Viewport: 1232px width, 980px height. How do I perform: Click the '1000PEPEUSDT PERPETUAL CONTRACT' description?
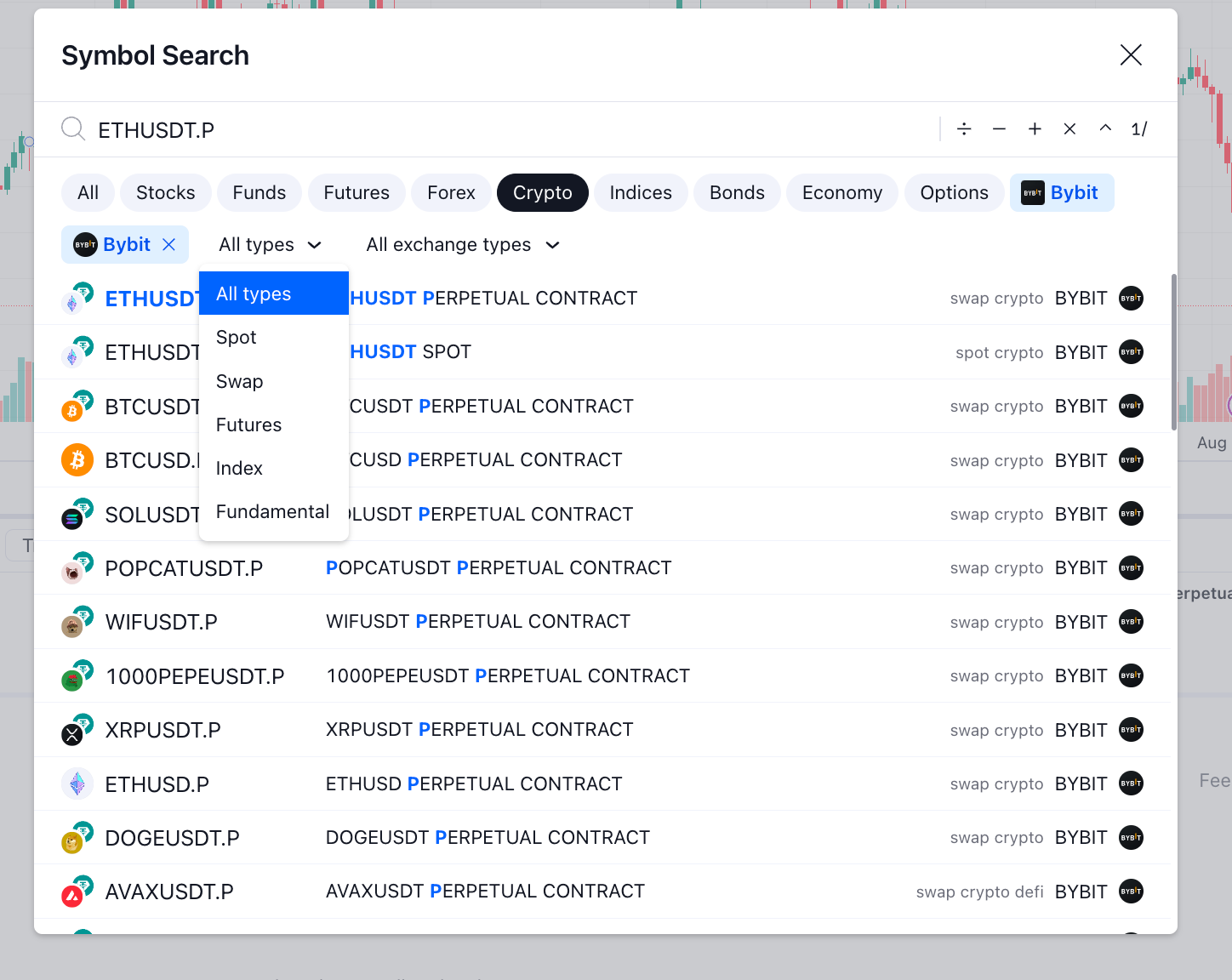508,676
